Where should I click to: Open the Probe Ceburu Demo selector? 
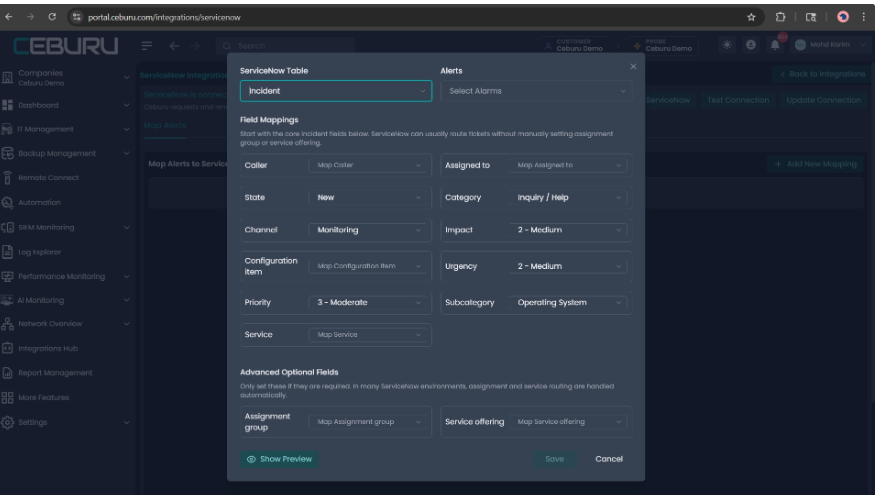coord(664,45)
